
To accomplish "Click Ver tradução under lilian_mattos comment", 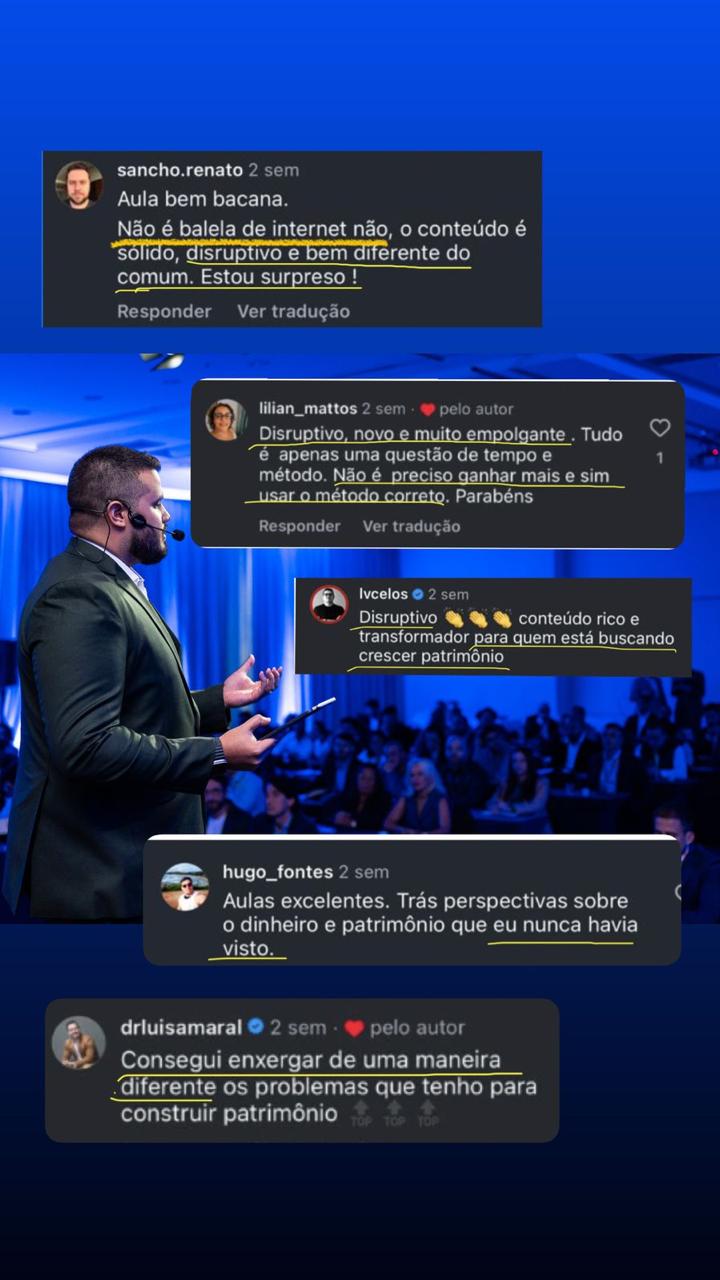I will pyautogui.click(x=411, y=526).
